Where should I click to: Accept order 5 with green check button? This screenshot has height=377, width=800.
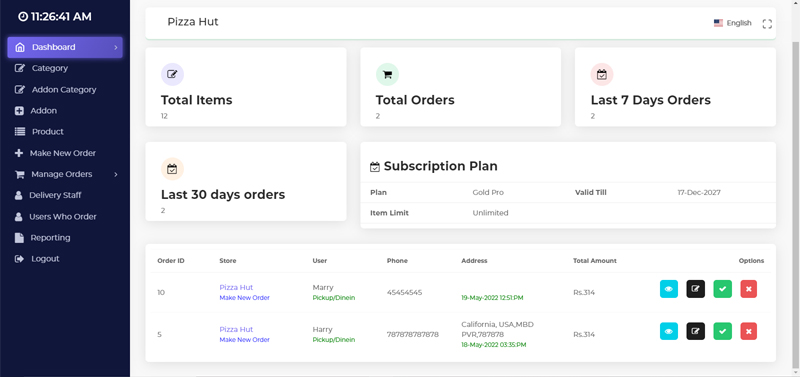click(722, 331)
